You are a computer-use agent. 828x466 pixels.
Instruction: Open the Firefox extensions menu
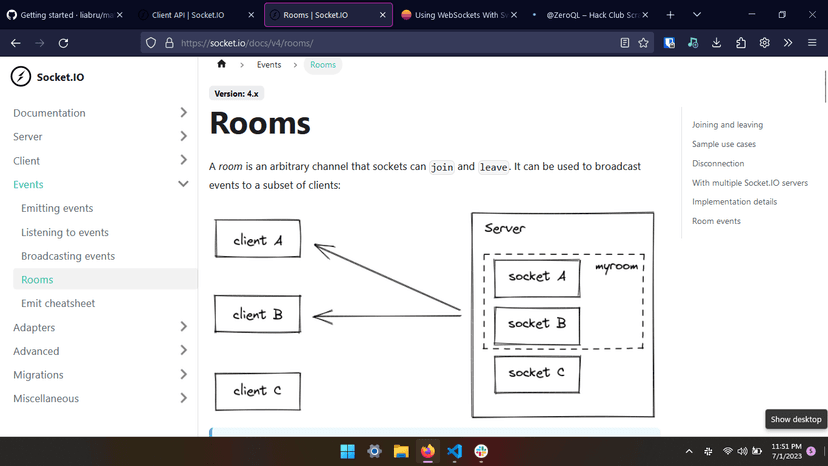tap(741, 43)
